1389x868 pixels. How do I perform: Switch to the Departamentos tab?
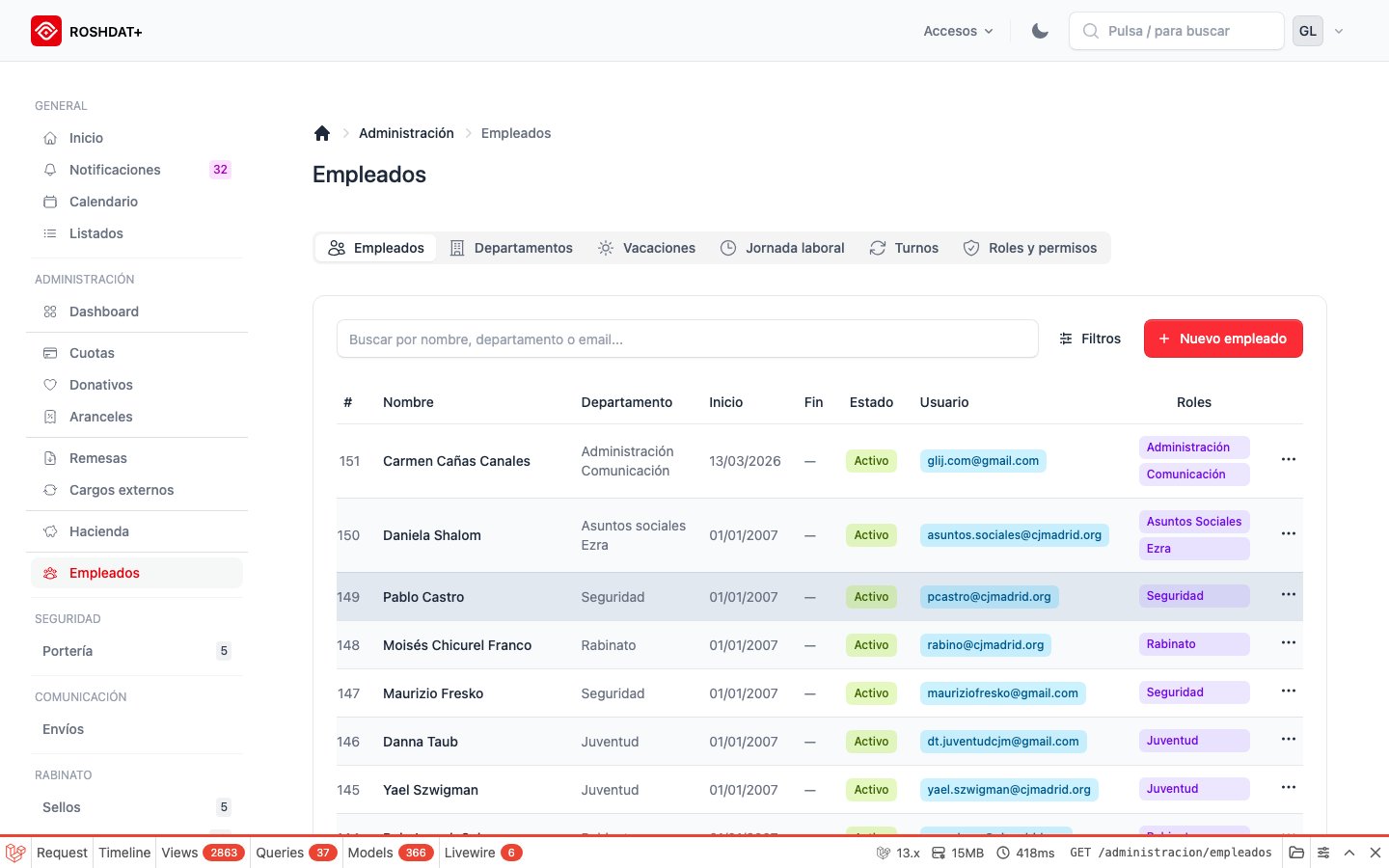(x=512, y=248)
